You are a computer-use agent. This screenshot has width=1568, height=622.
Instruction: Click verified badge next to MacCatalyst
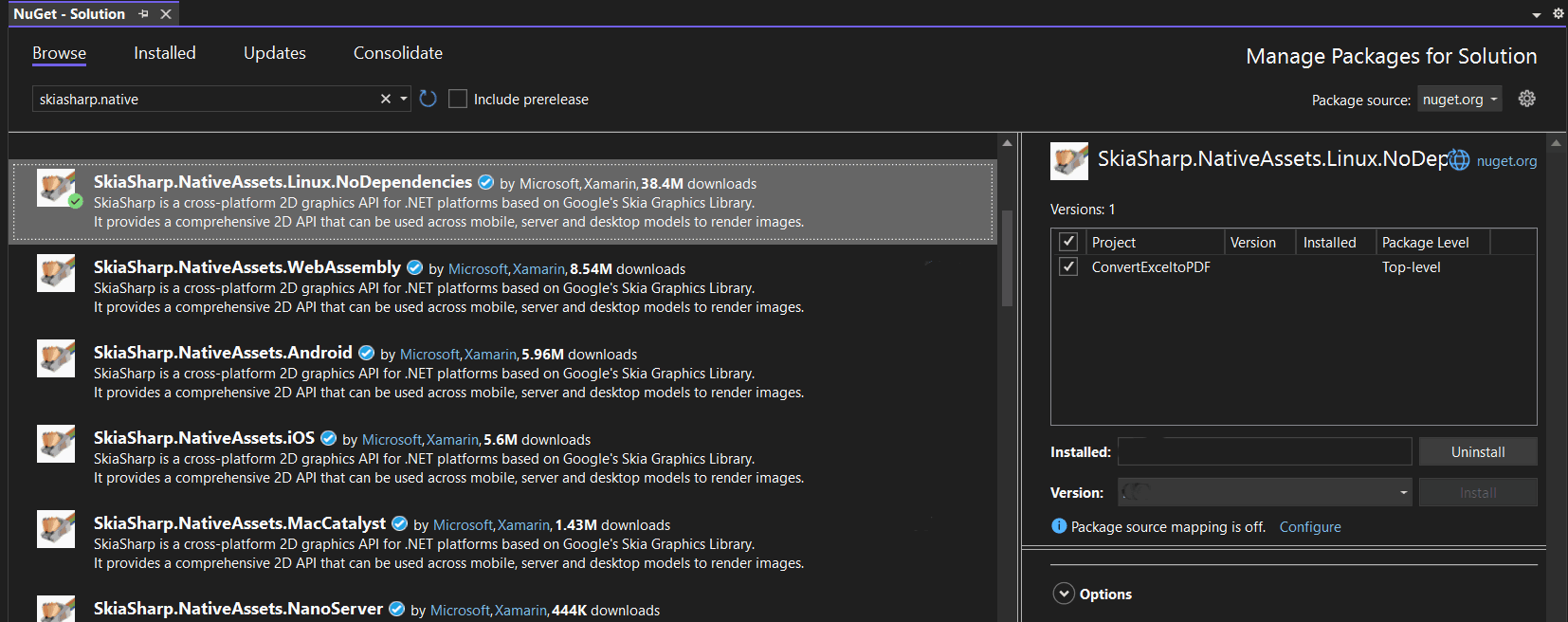399,523
